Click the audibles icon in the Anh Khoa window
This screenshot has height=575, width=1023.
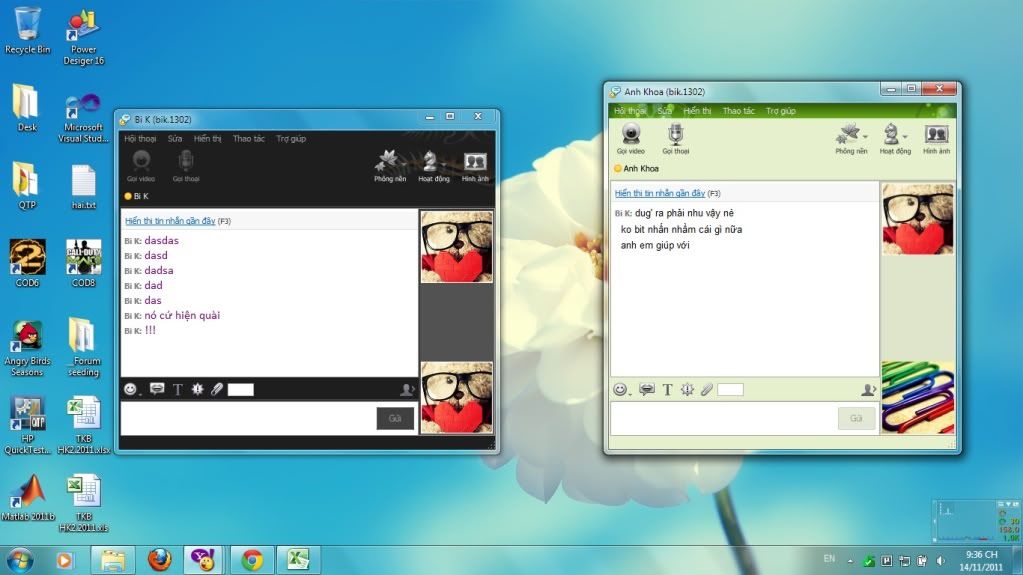647,390
